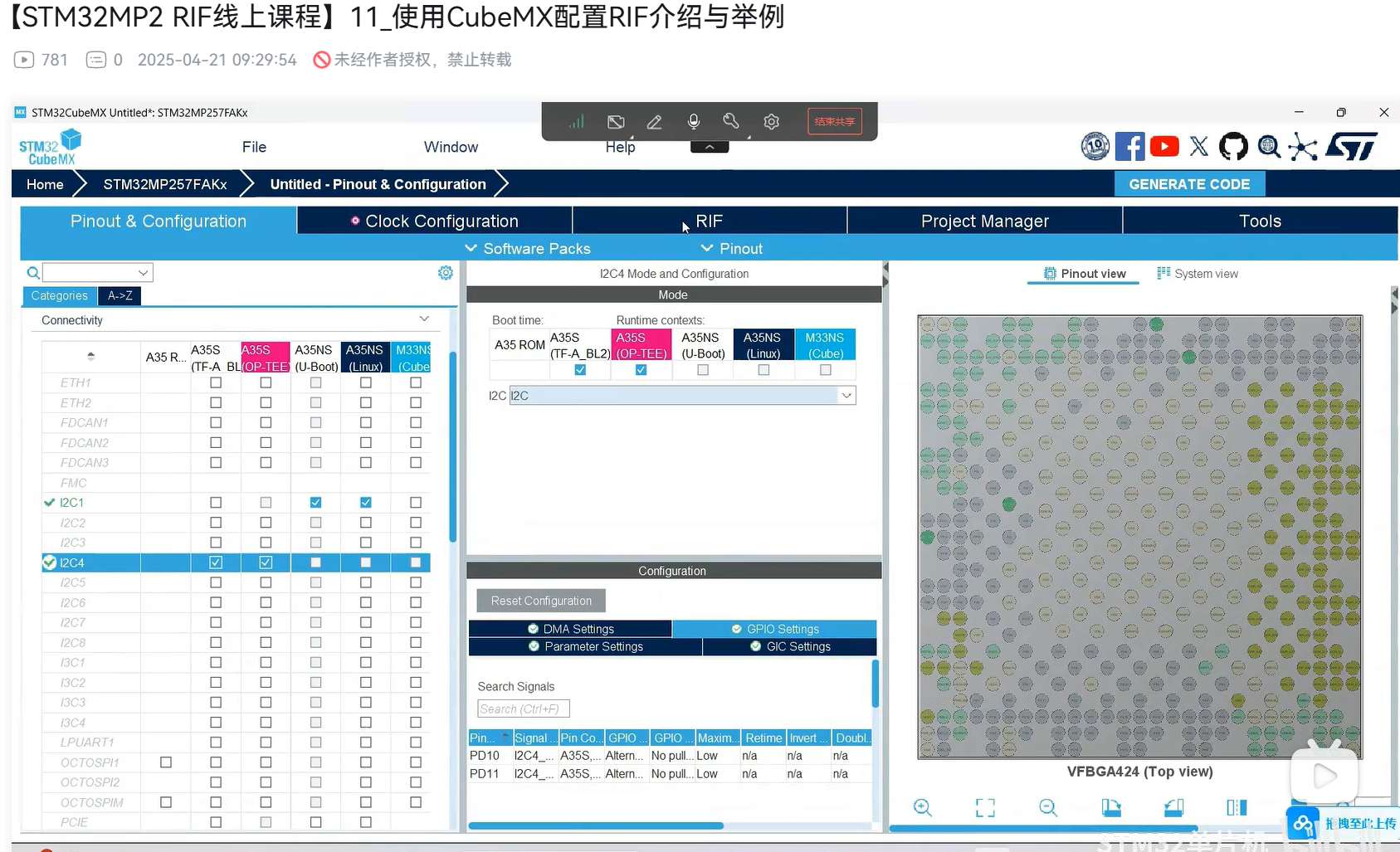1400x852 pixels.
Task: Toggle I2C1 A35NS (Linux) checkbox in list
Action: pyautogui.click(x=366, y=503)
